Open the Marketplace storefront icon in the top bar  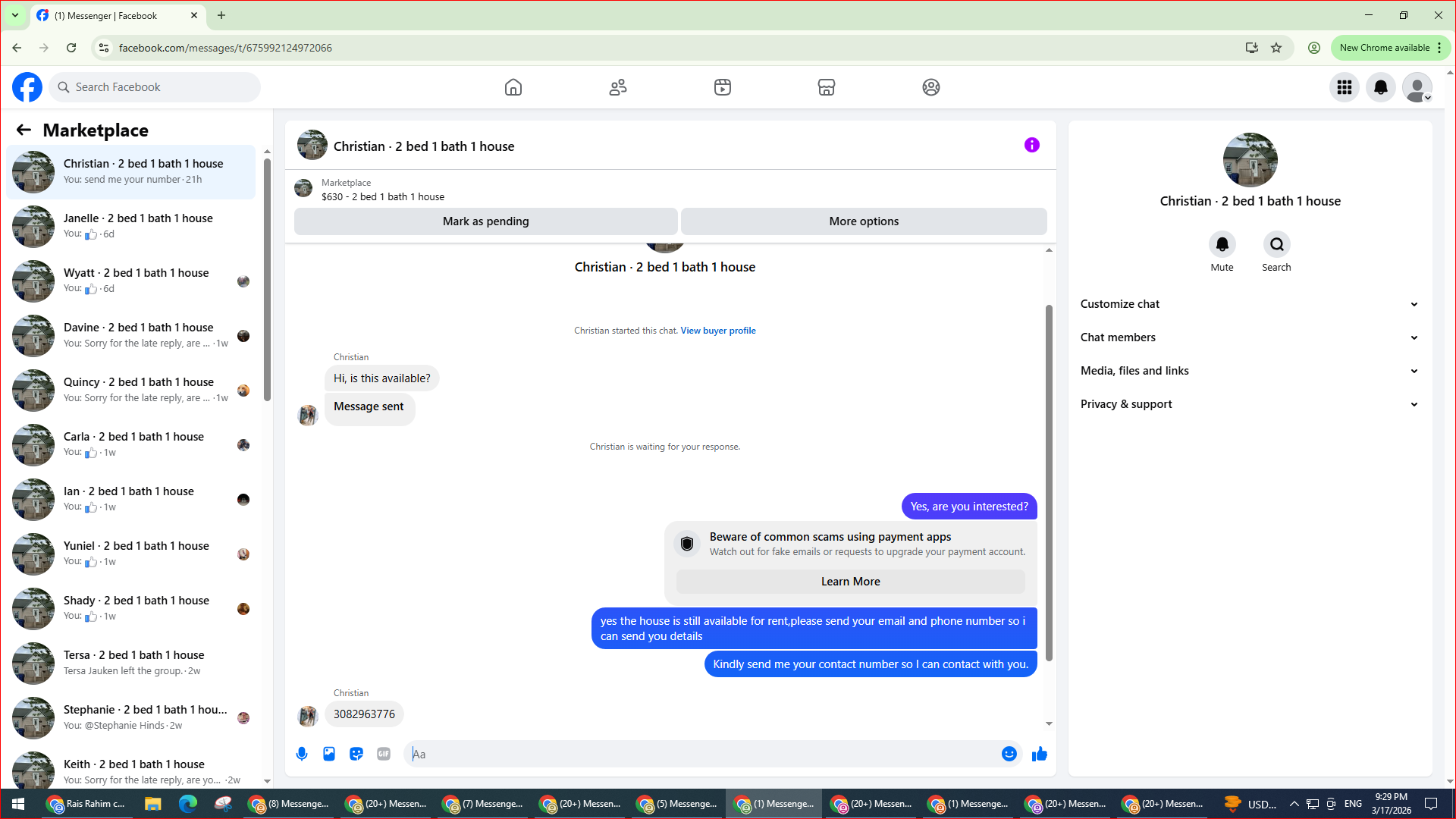coord(827,87)
